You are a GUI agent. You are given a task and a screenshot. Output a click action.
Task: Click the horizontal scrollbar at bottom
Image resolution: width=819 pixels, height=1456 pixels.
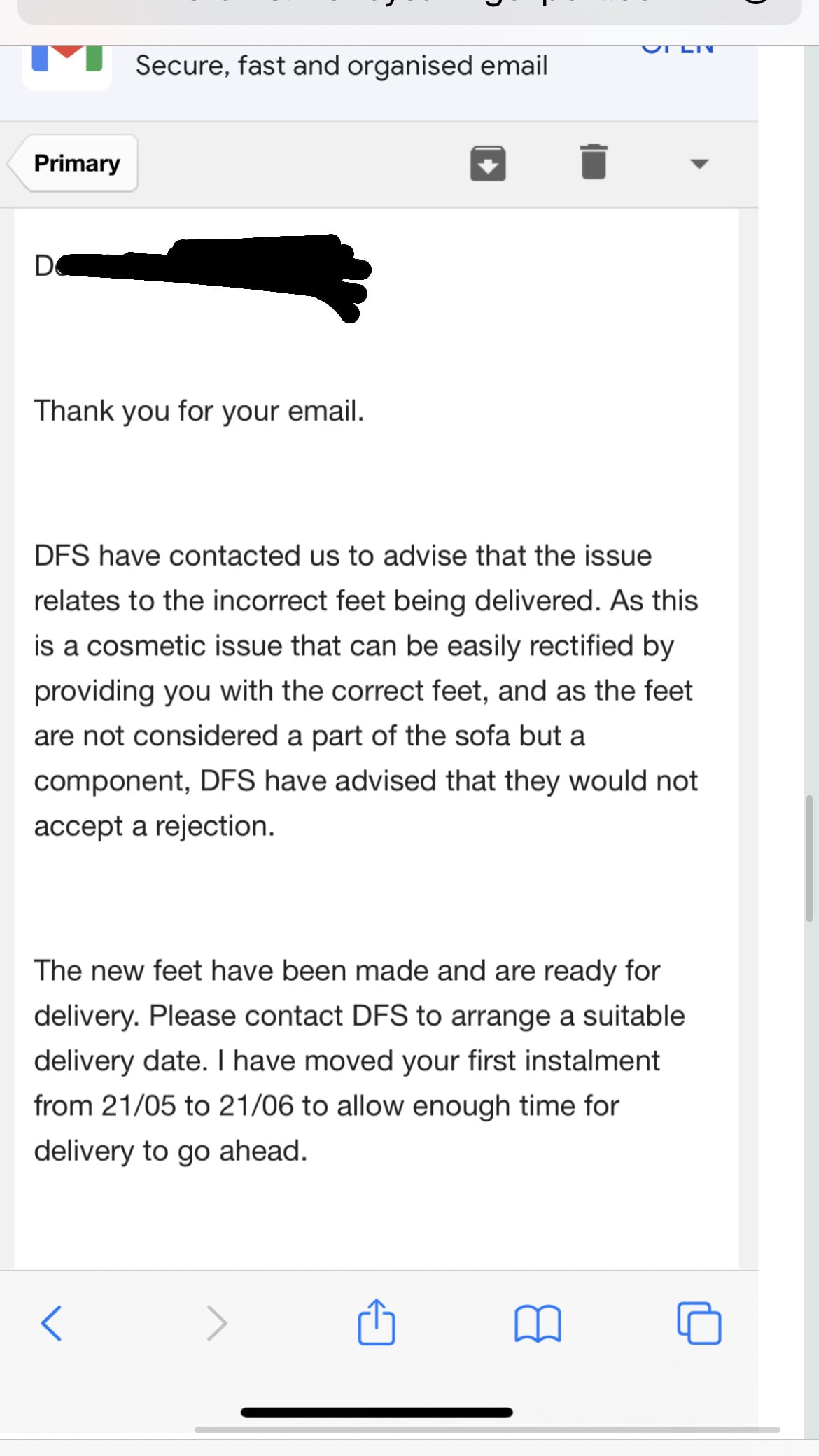(x=487, y=1429)
